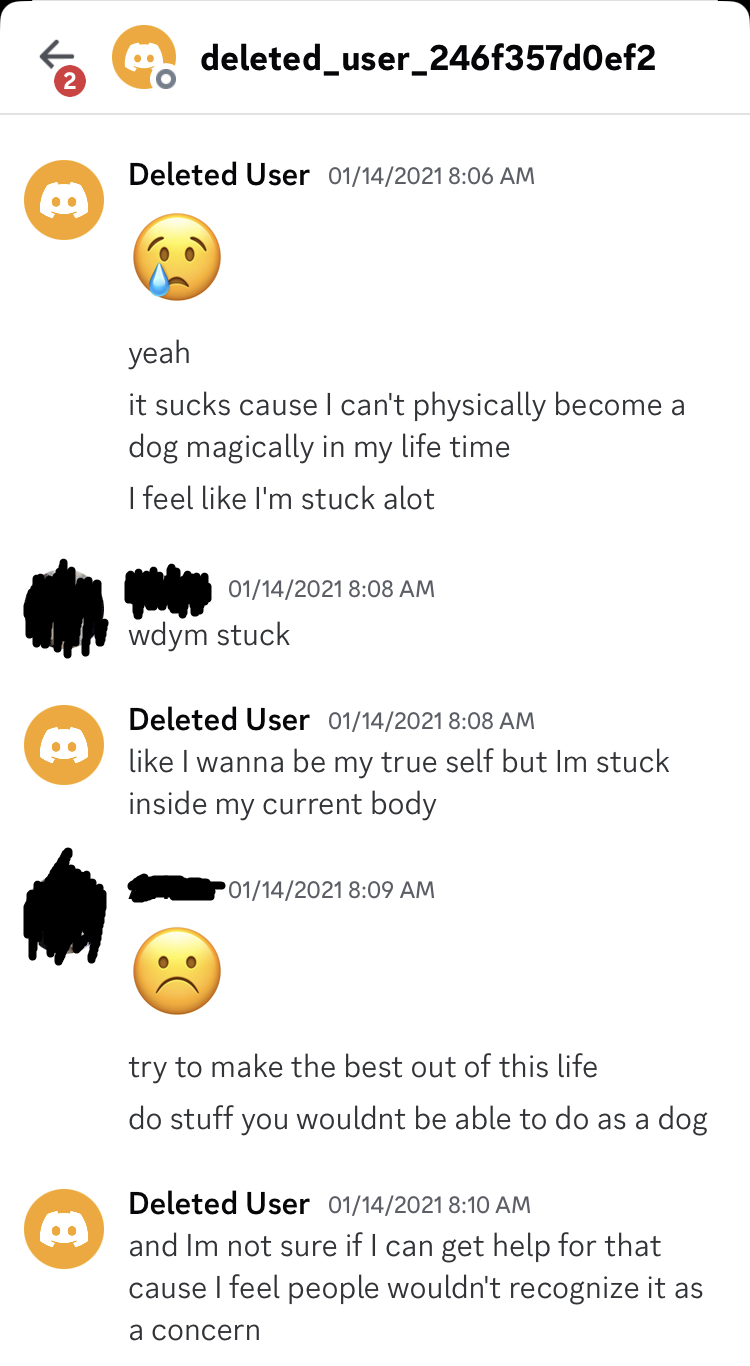This screenshot has width=750, height=1366.
Task: Select the "I feel like I'm stuck alot" message
Action: (x=282, y=498)
